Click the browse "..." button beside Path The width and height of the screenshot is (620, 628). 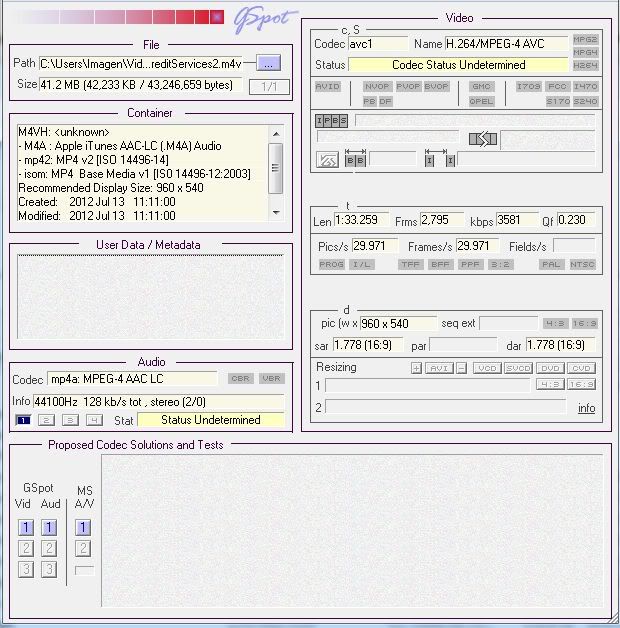(268, 63)
